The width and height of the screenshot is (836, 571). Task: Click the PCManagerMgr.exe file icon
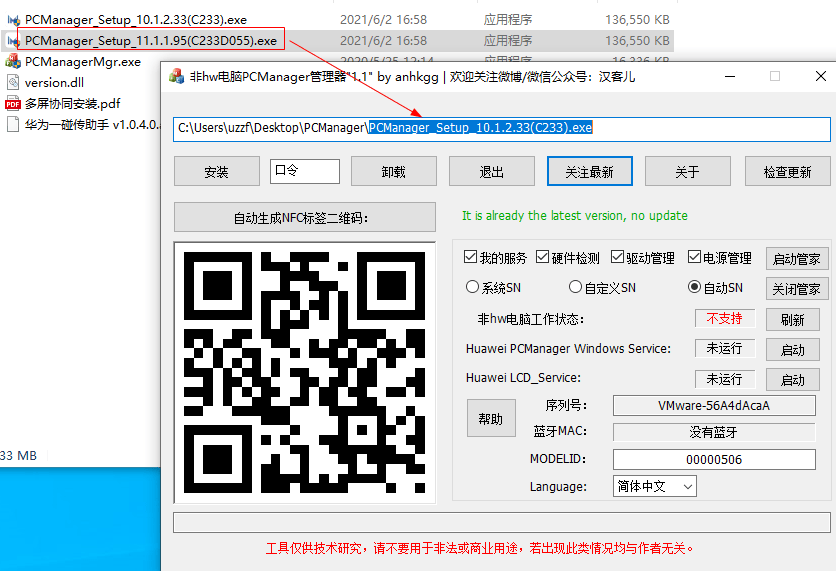13,62
